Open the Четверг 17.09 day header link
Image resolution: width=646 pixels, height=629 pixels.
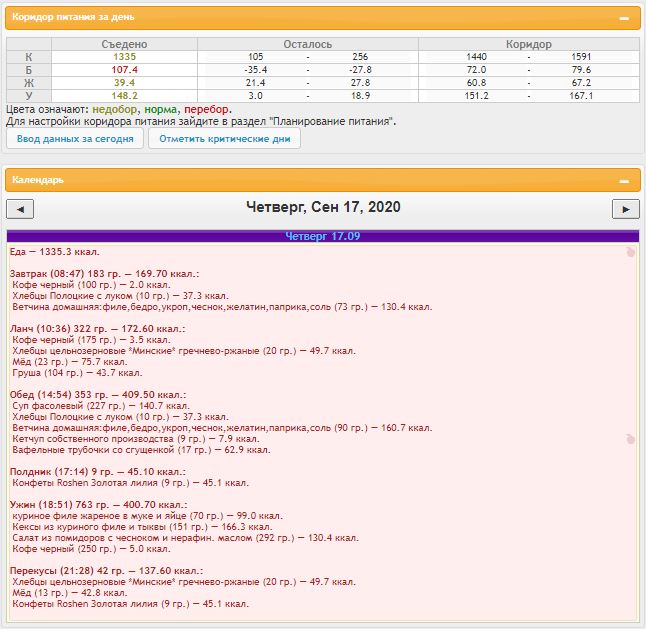point(323,236)
